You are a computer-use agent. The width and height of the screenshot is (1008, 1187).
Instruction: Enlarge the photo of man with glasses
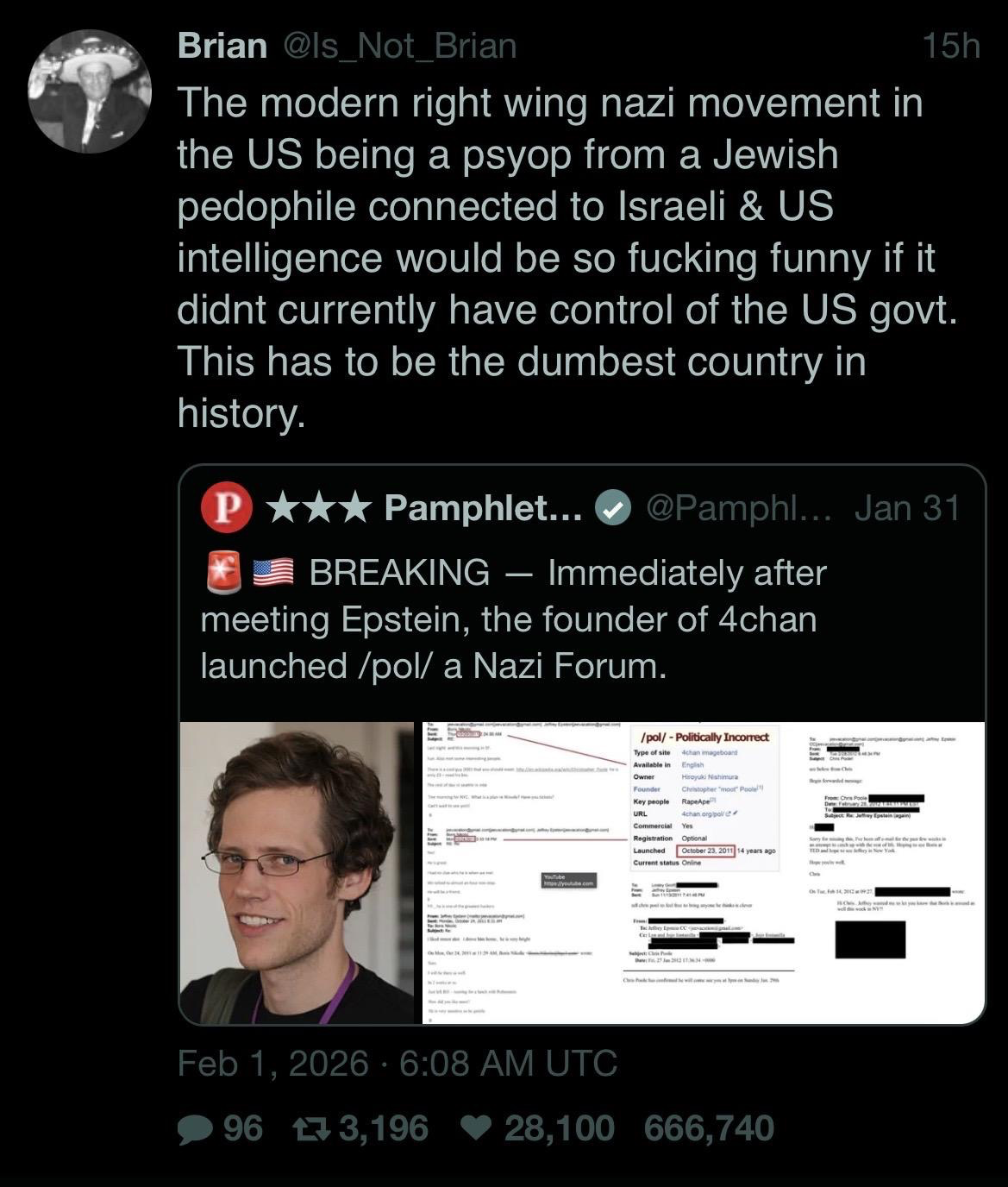pyautogui.click(x=301, y=872)
